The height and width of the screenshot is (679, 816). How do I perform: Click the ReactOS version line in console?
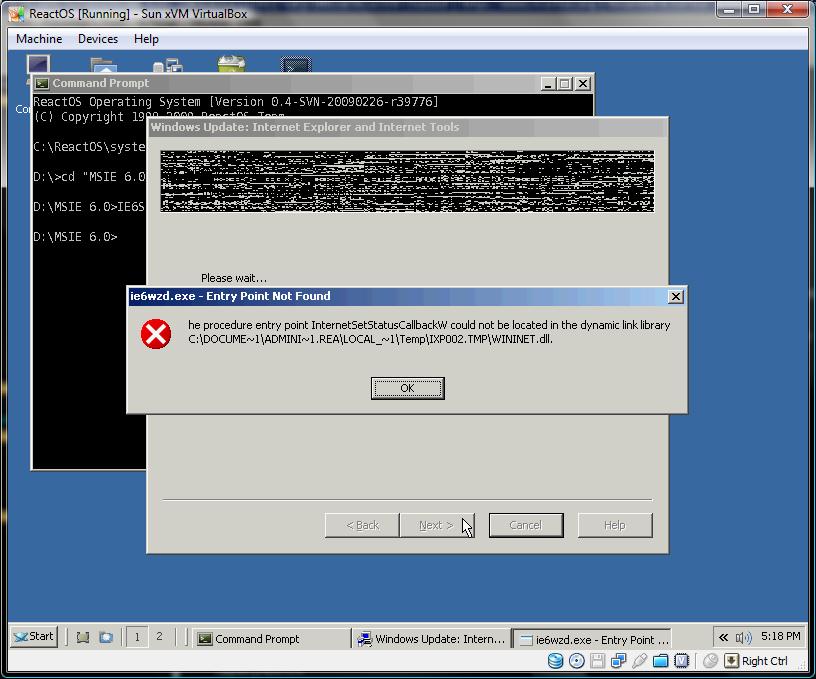coord(236,101)
